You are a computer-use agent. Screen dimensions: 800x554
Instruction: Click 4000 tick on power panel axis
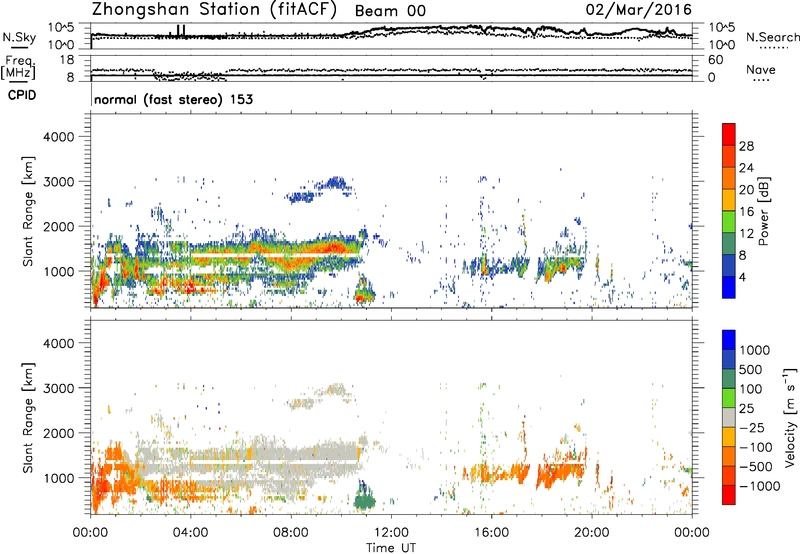point(58,137)
